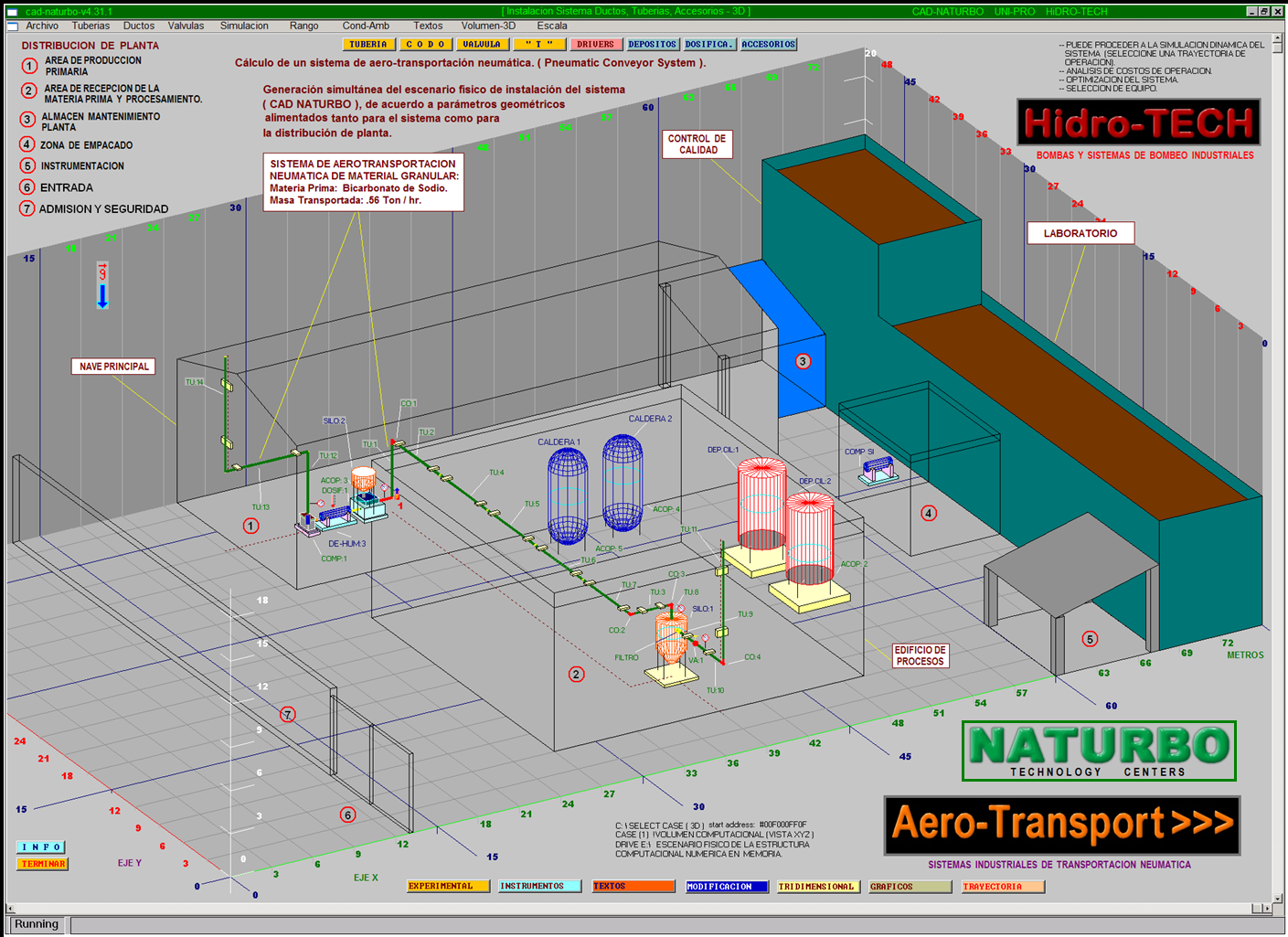Click the Hidro-TECH logo
The height and width of the screenshot is (937, 1288).
click(1139, 122)
